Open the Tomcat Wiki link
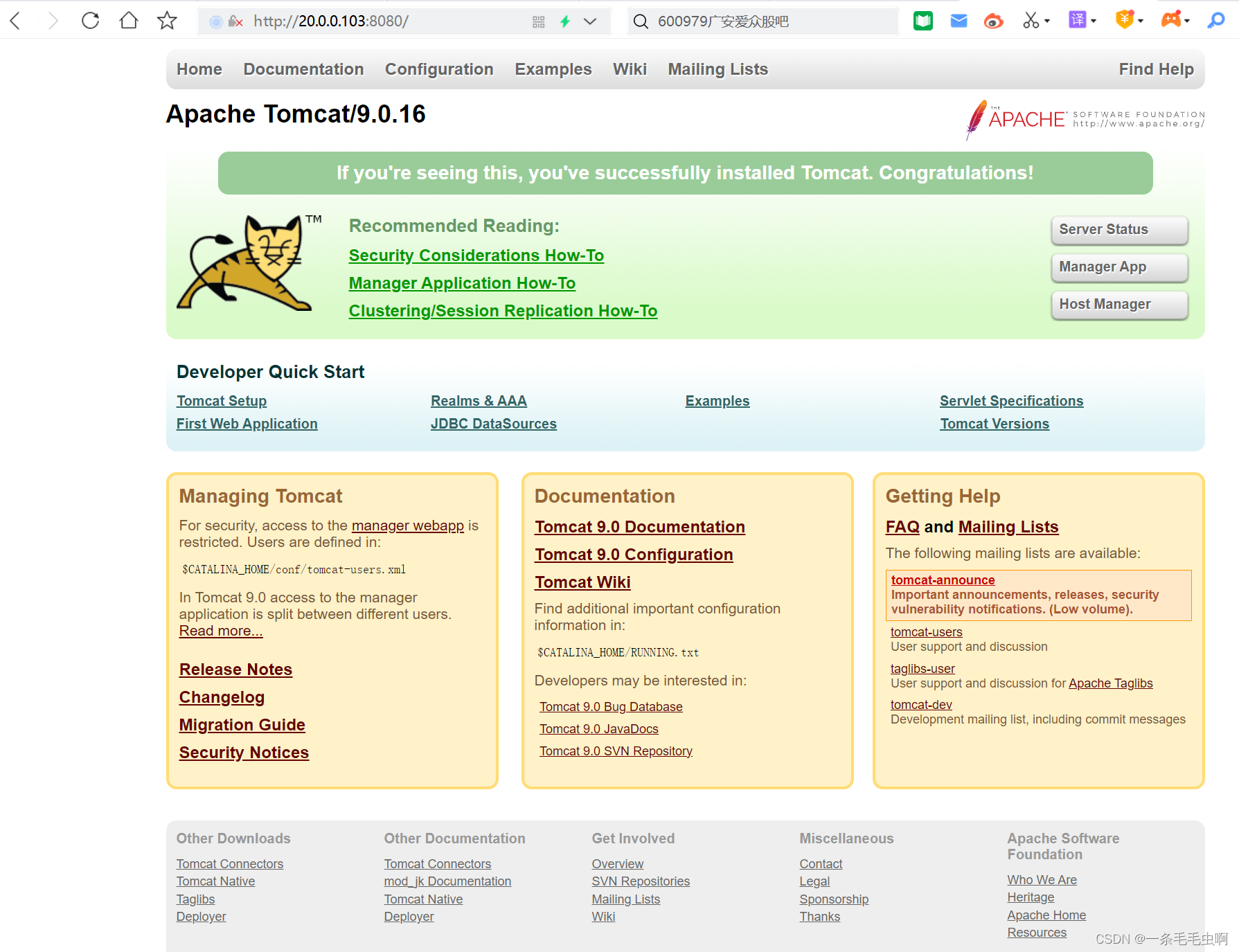The height and width of the screenshot is (952, 1239). tap(582, 582)
